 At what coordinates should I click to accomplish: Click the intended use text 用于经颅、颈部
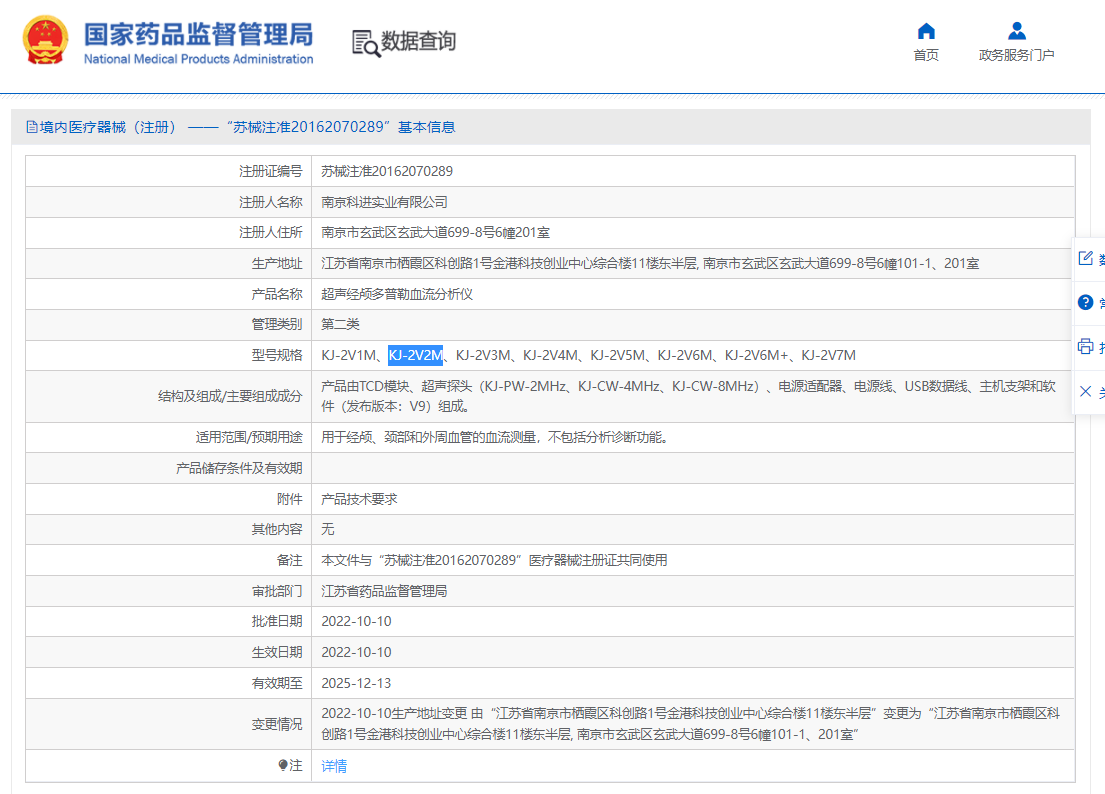click(495, 438)
